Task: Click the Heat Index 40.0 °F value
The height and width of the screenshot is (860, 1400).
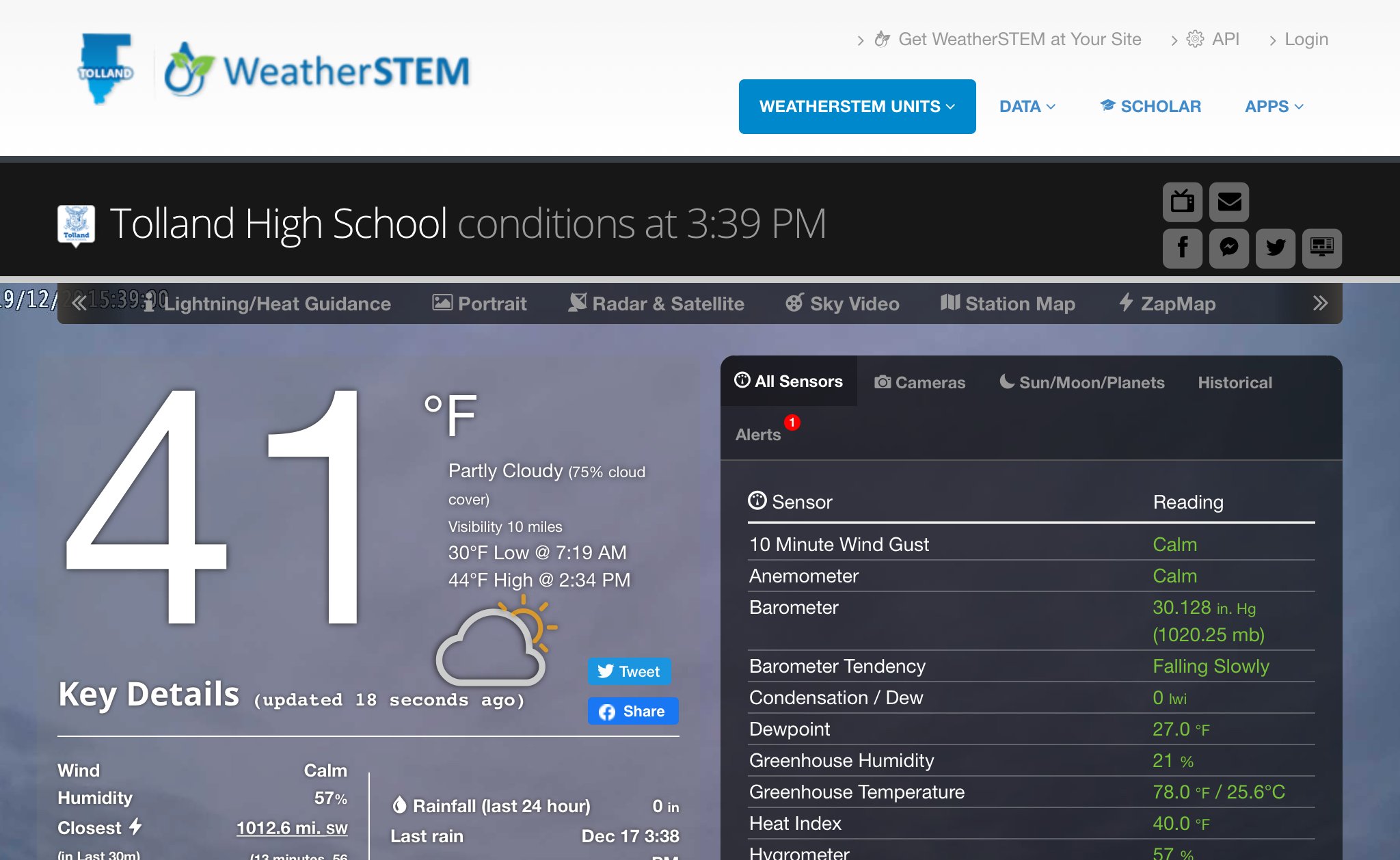Action: [1181, 823]
